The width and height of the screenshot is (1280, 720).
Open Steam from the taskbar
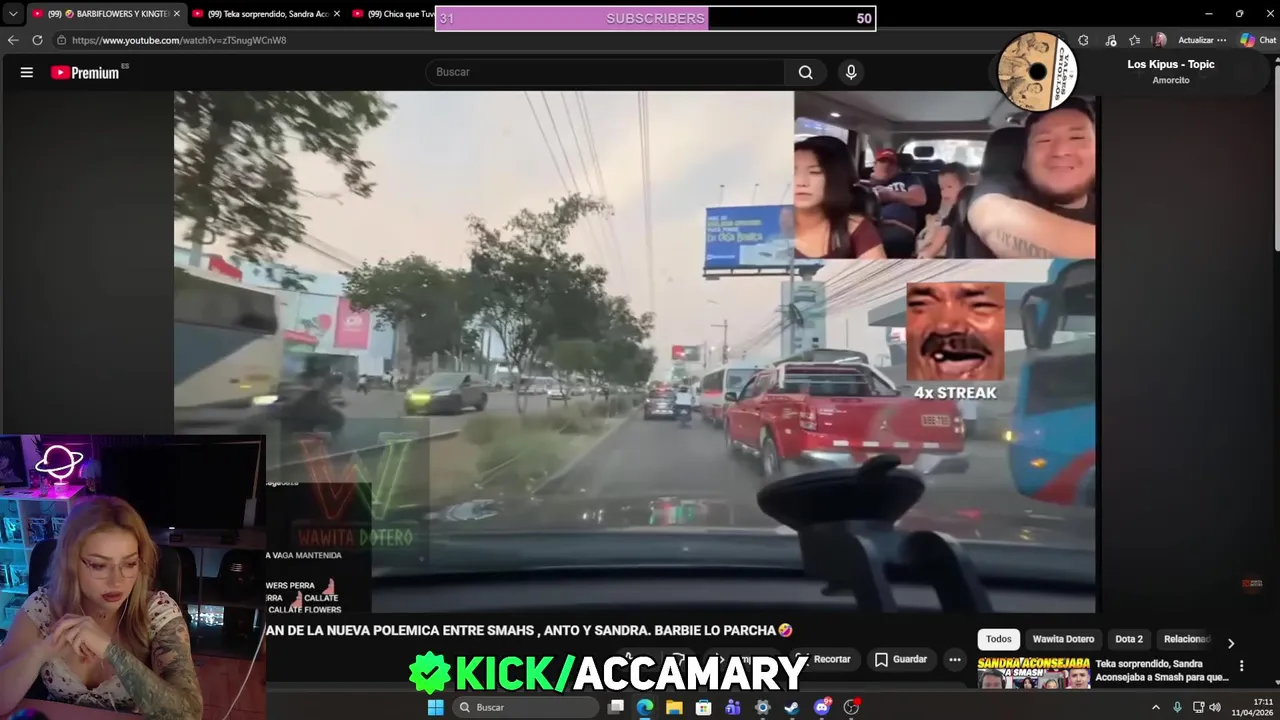(792, 707)
